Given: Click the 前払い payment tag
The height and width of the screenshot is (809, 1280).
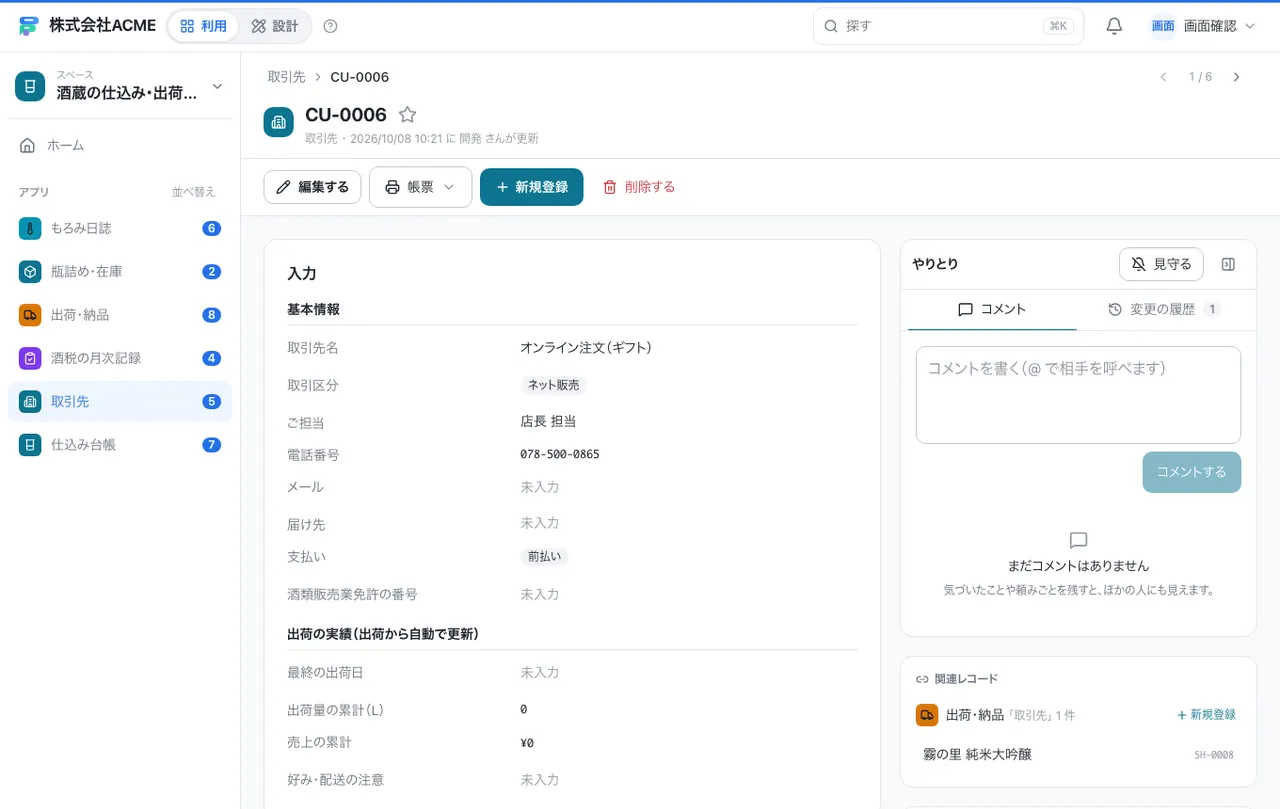Looking at the screenshot, I should coord(544,556).
